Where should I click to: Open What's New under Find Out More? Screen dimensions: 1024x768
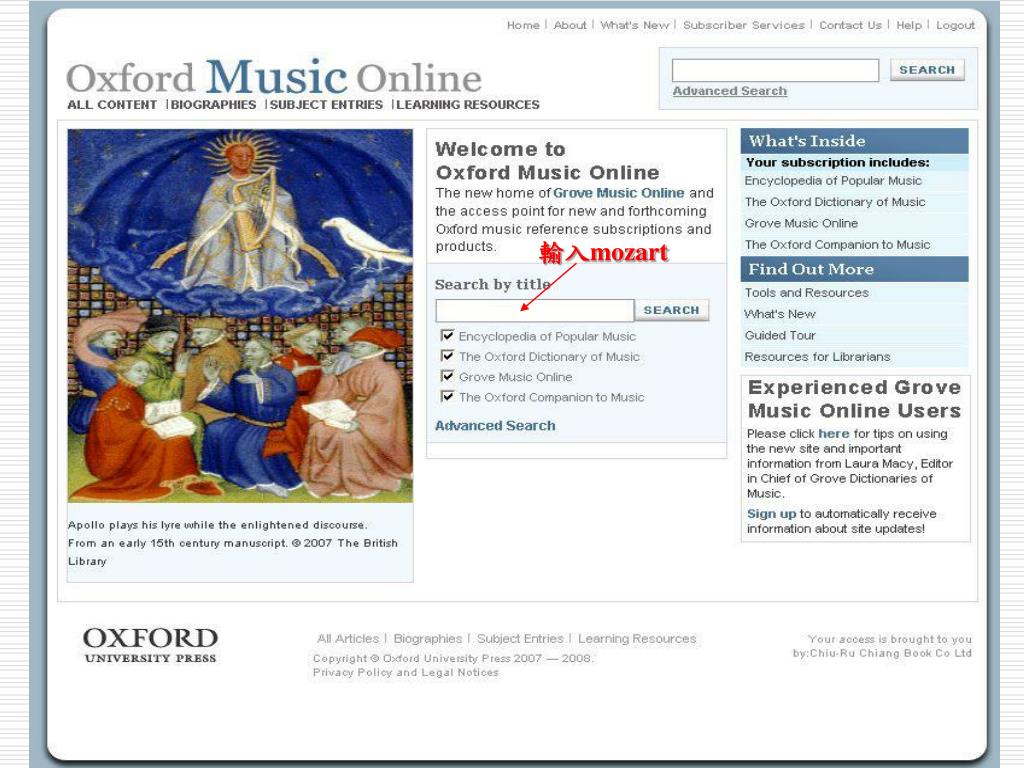click(x=780, y=314)
